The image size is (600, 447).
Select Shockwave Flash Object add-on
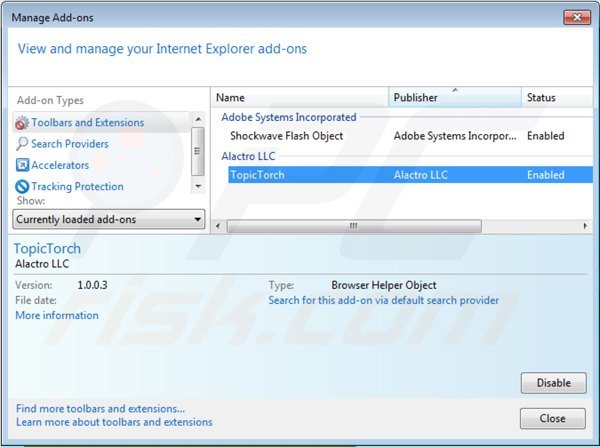[x=286, y=136]
